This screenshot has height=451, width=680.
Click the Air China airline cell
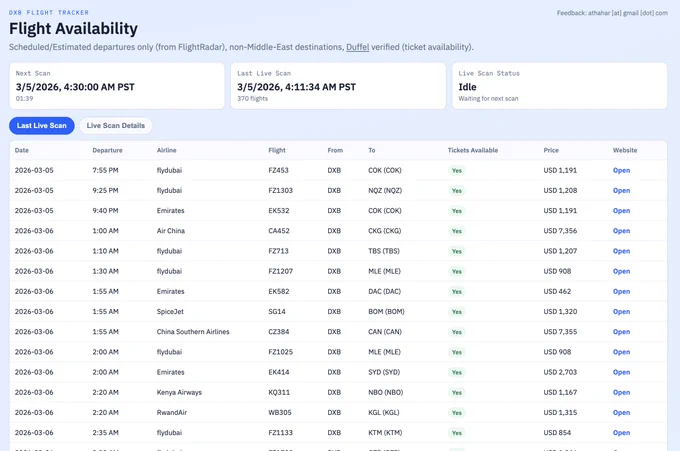170,231
